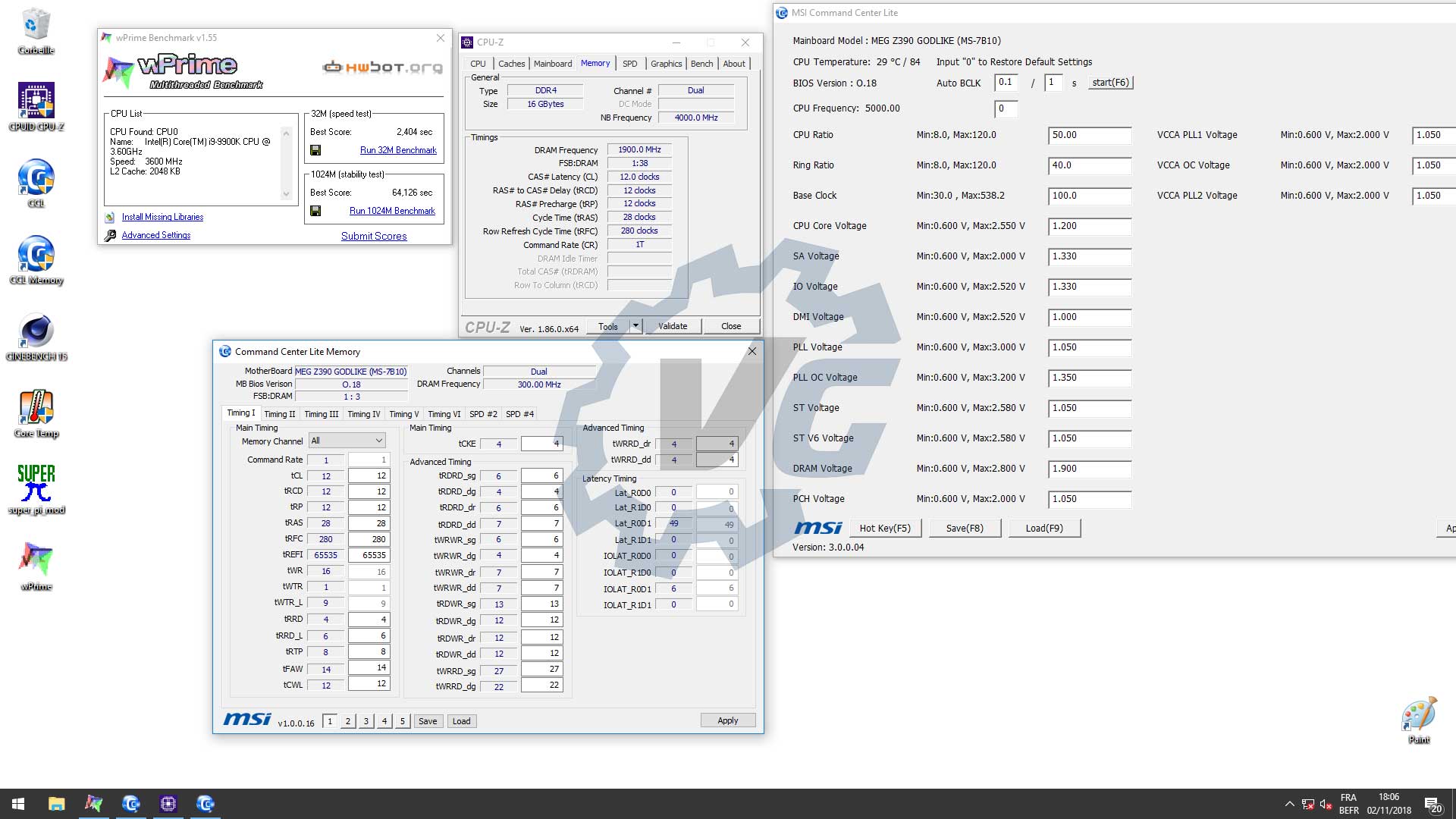Click the tRFC editable value field
The height and width of the screenshot is (819, 1456).
coord(369,539)
